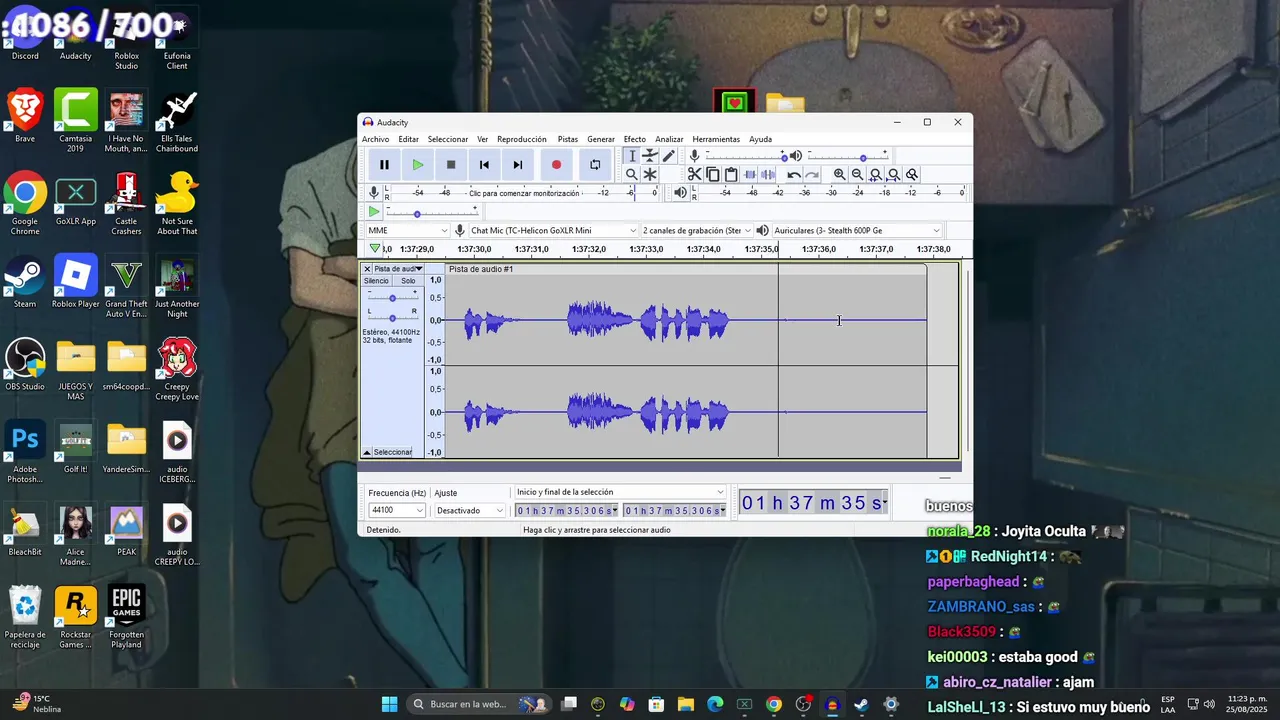
Task: Click the play-at-speed slider
Action: pyautogui.click(x=432, y=212)
